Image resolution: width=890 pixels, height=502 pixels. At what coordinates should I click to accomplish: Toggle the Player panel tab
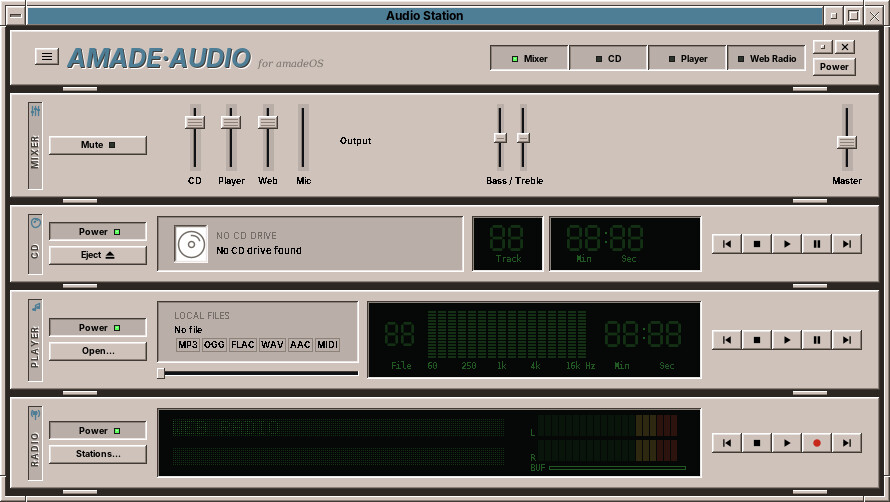[687, 58]
